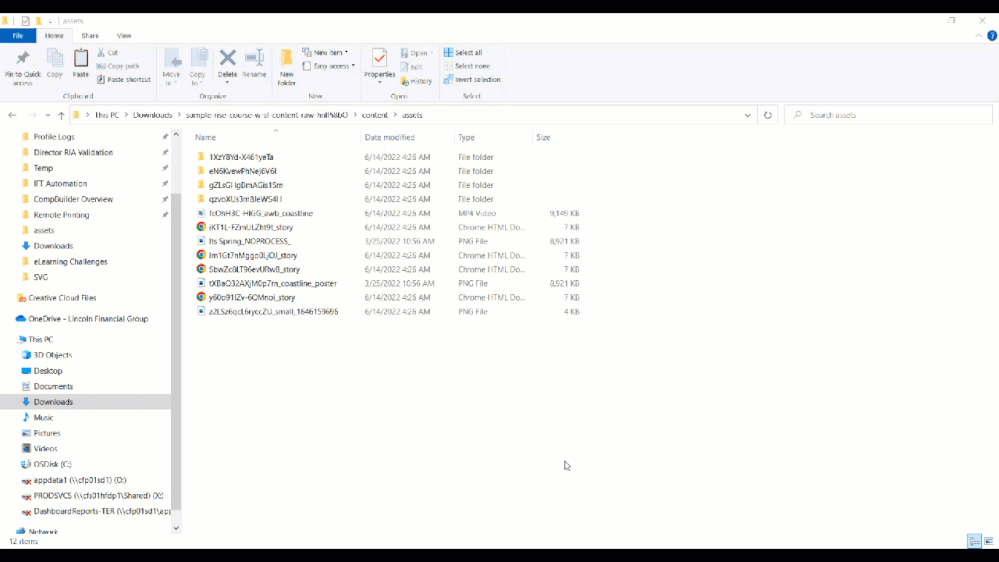
Task: Click the Copy to icon
Action: pyautogui.click(x=198, y=67)
